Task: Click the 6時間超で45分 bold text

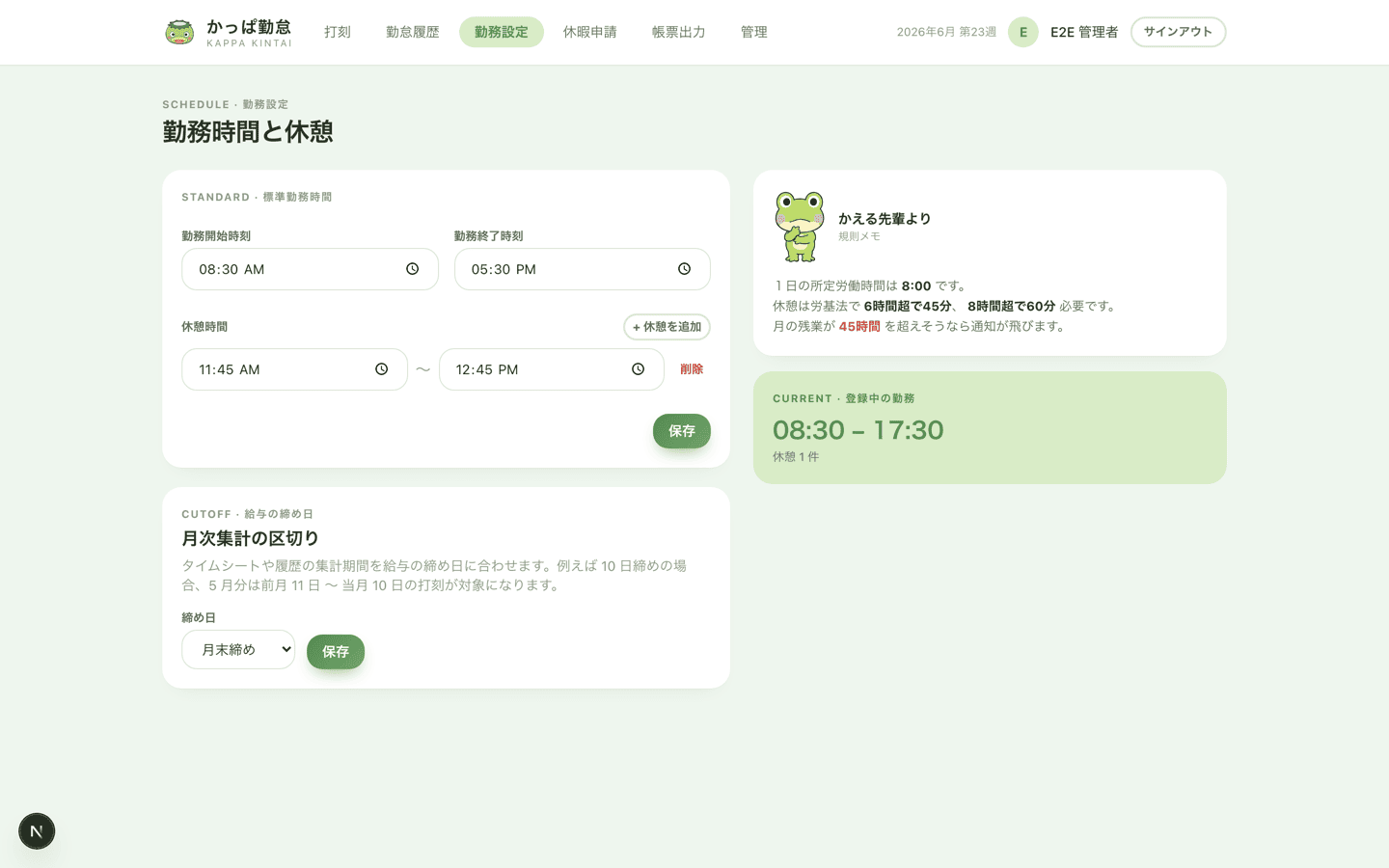Action: click(x=908, y=306)
